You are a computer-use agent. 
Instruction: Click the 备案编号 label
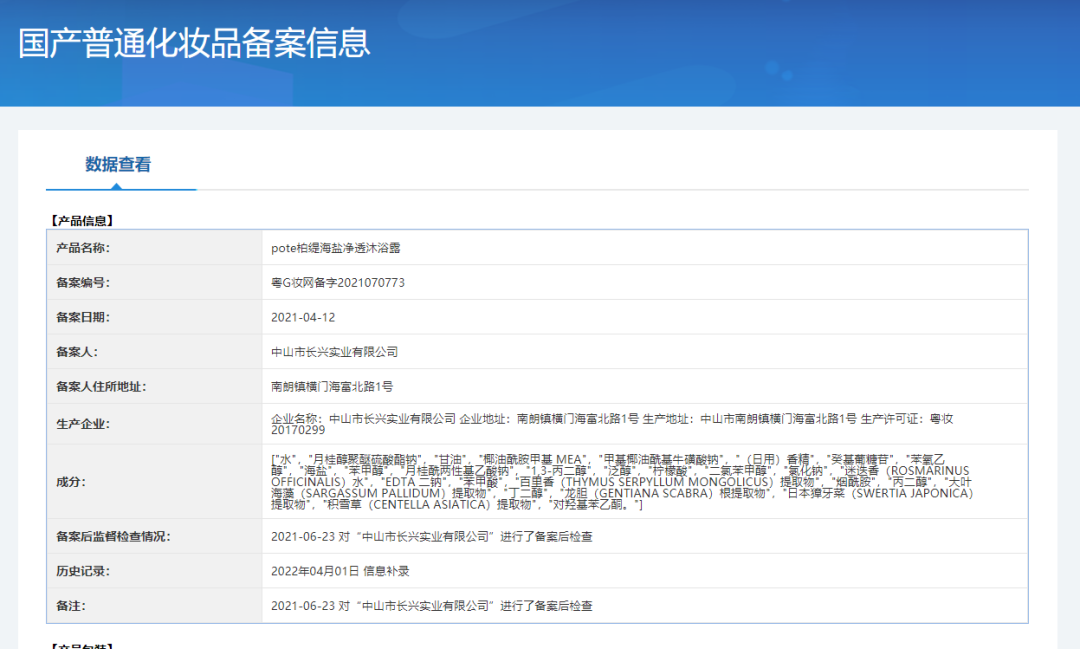tap(83, 282)
